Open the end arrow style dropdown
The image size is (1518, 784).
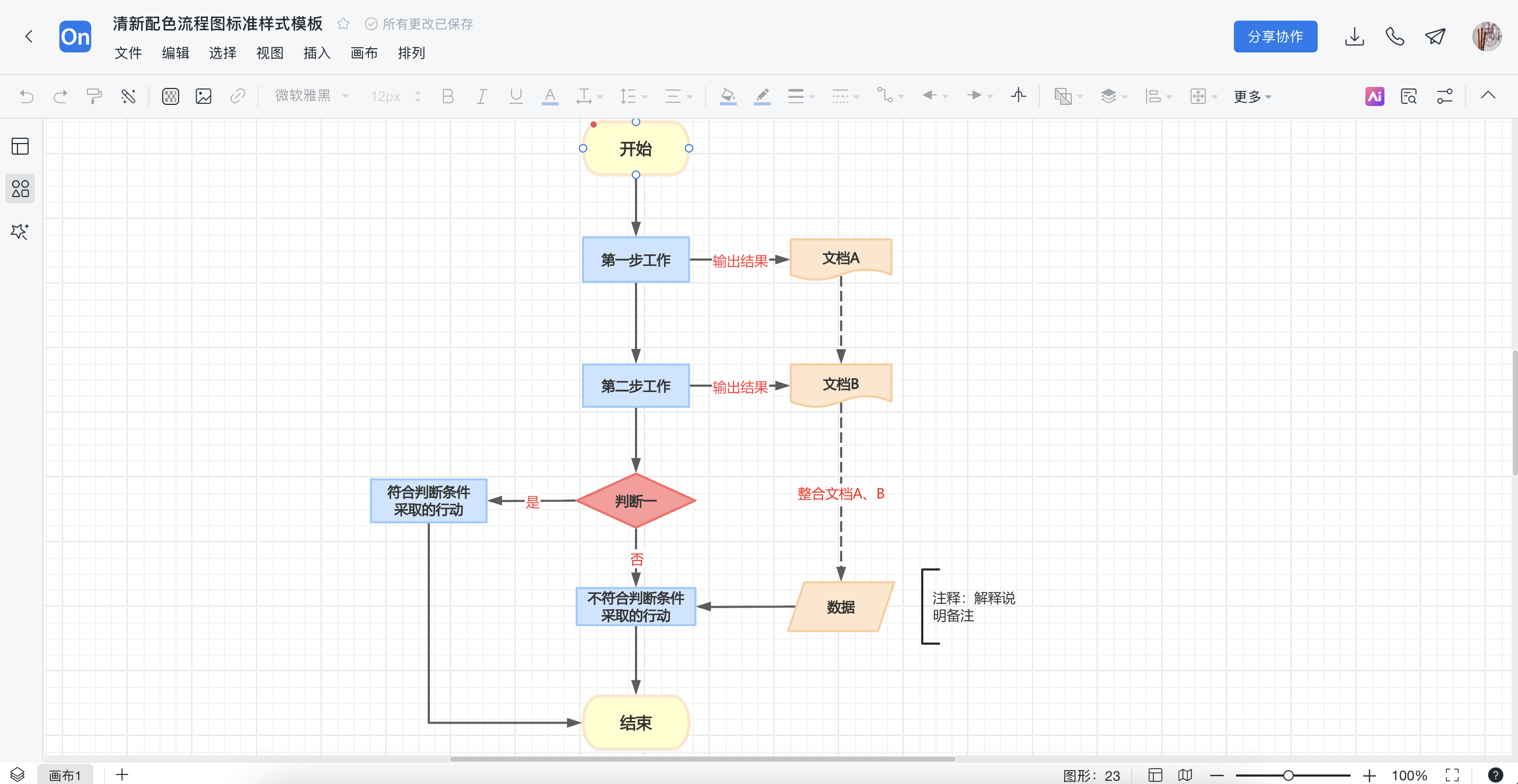(979, 96)
